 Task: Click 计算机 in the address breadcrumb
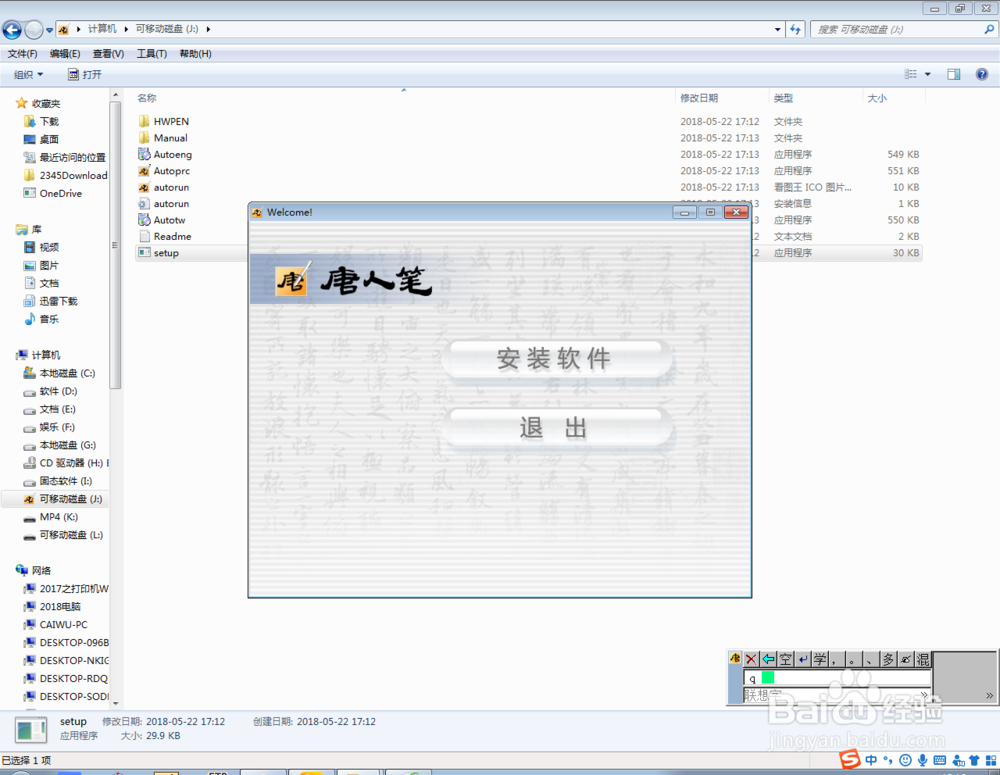(102, 29)
